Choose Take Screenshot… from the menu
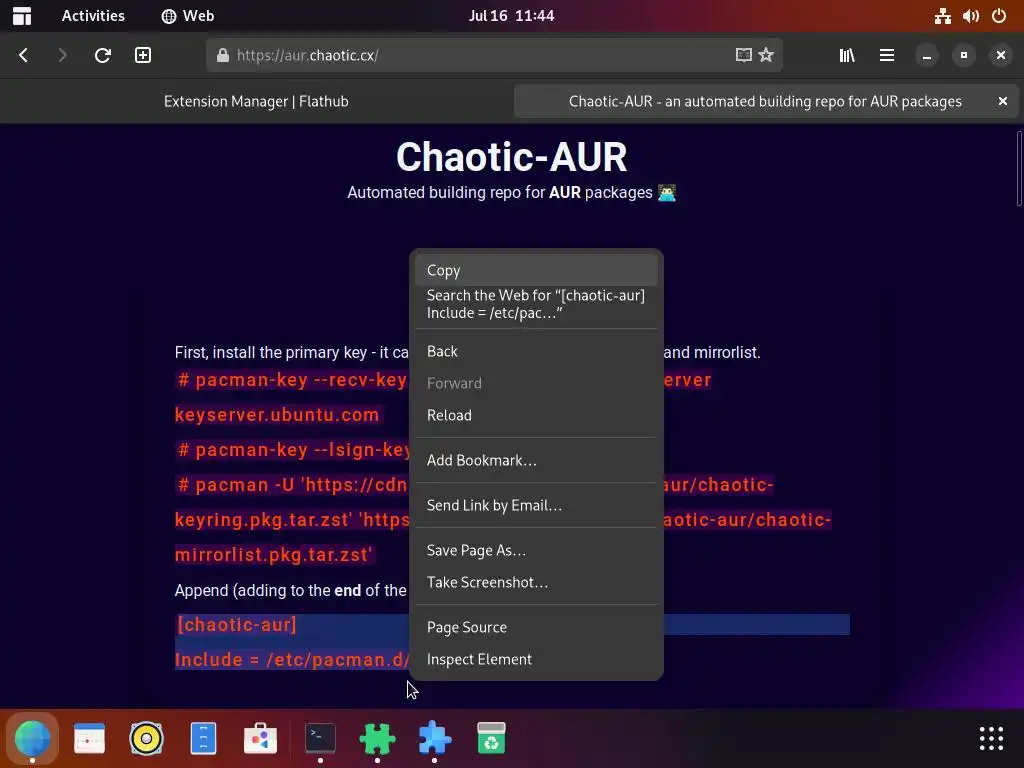 [x=536, y=583]
